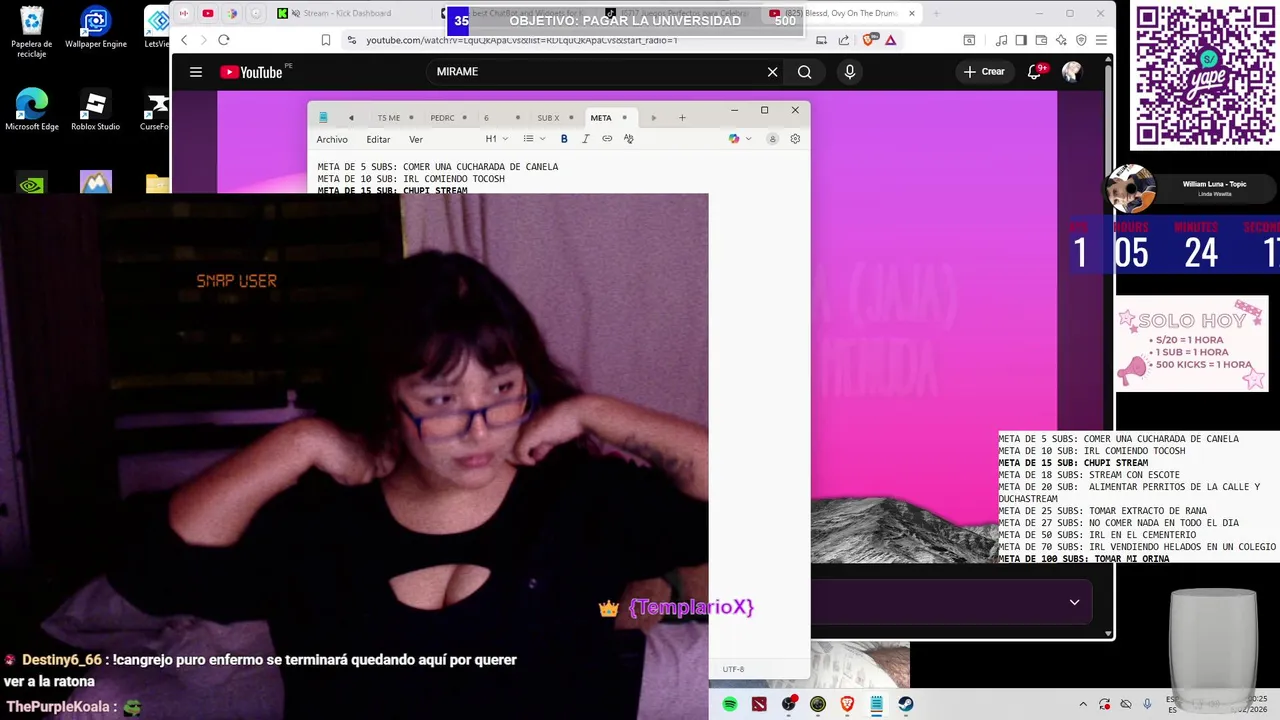Open the YouTube account avatar menu
Screen dimensions: 1280x720
point(1072,72)
